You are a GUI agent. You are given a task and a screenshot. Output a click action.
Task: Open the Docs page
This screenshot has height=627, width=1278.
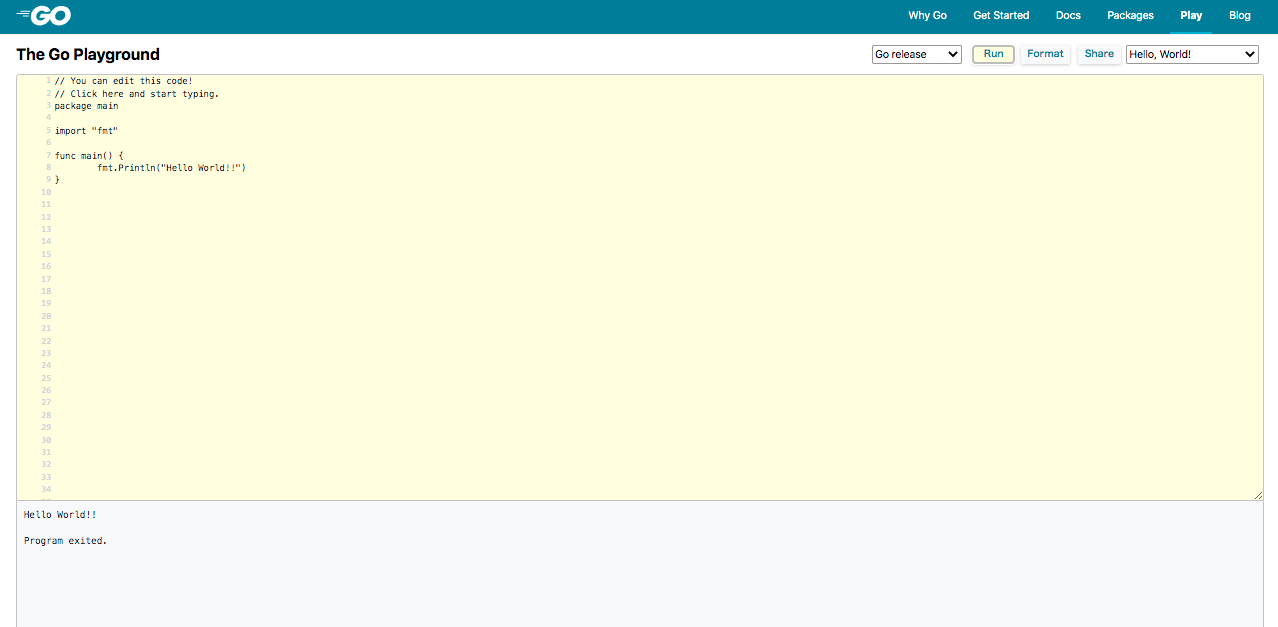[1067, 15]
